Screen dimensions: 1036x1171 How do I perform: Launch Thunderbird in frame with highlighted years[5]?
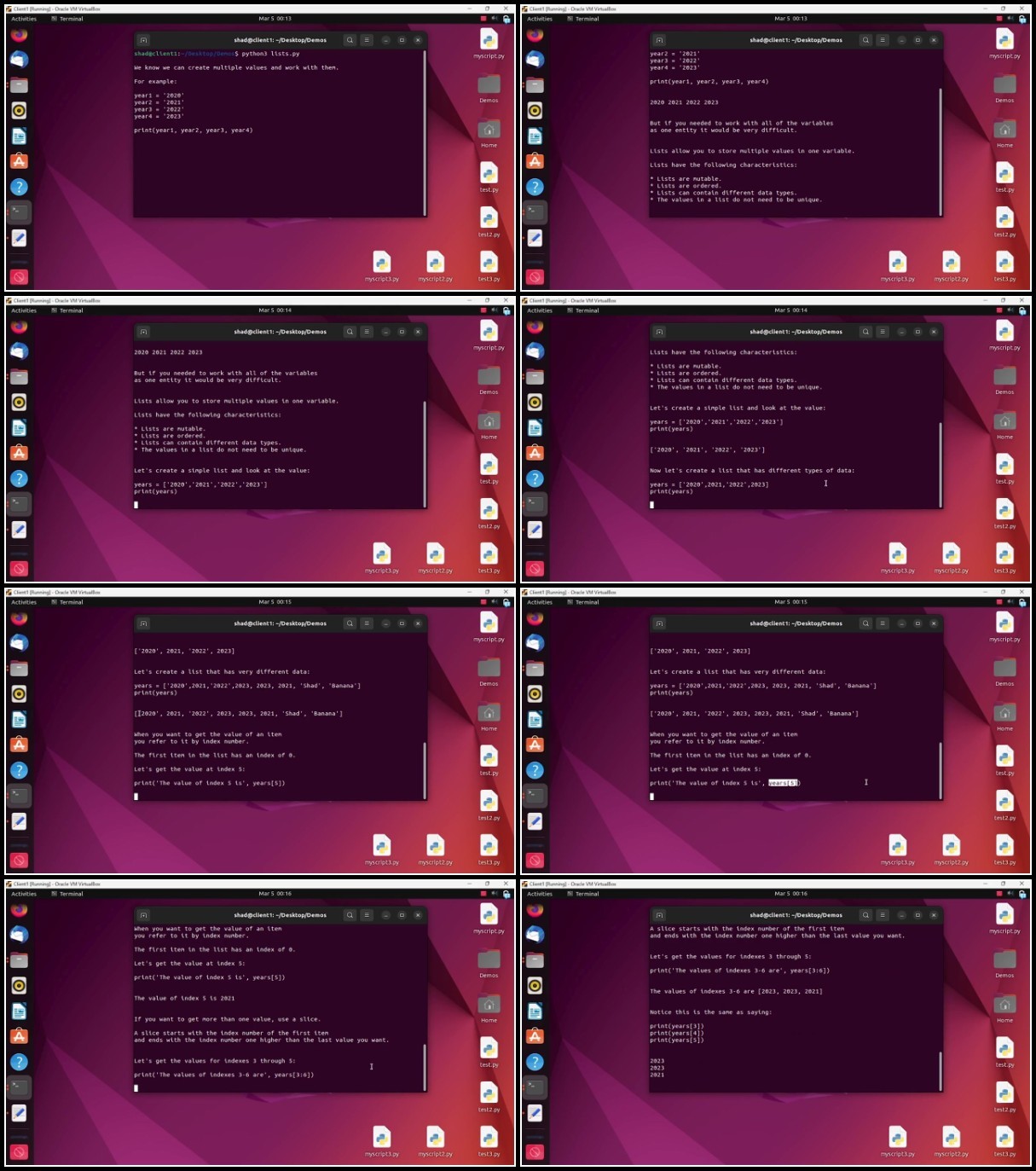coord(535,643)
